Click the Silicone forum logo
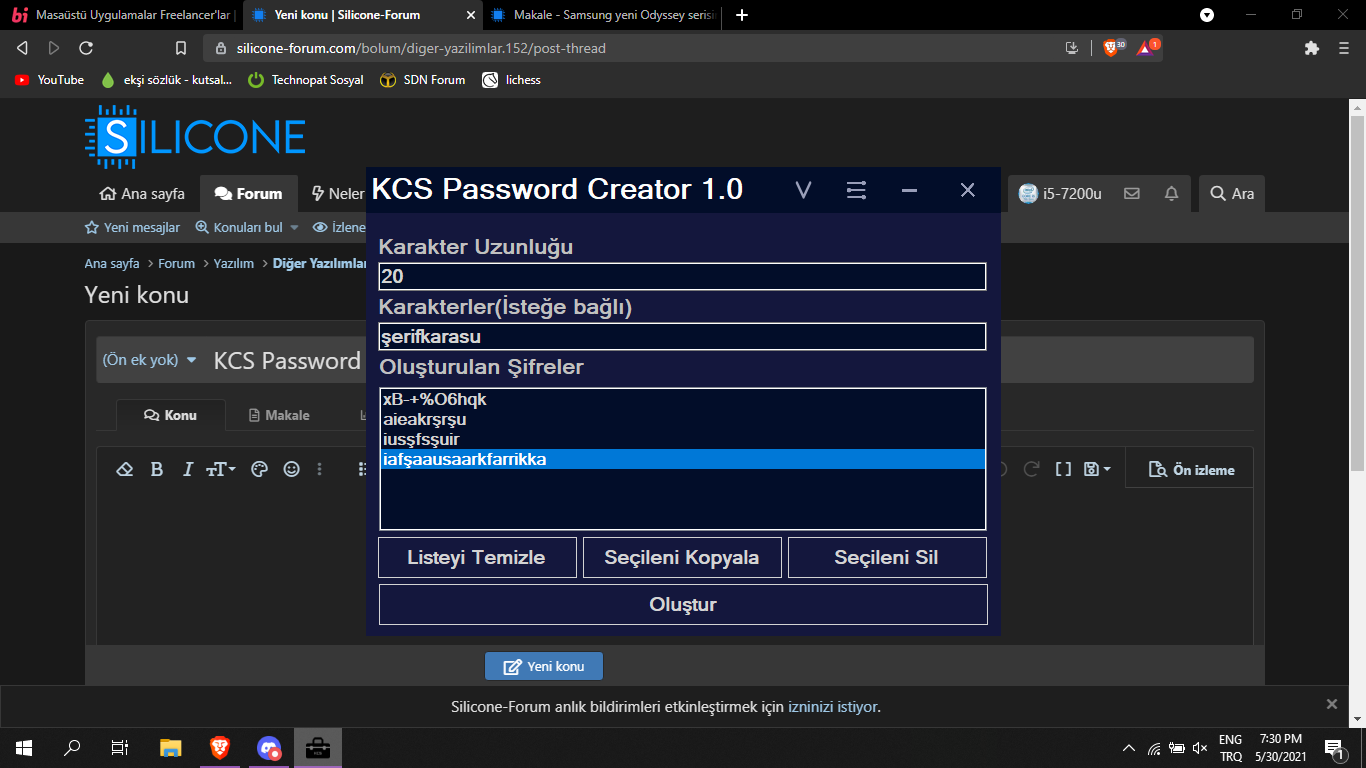The width and height of the screenshot is (1366, 768). (195, 136)
